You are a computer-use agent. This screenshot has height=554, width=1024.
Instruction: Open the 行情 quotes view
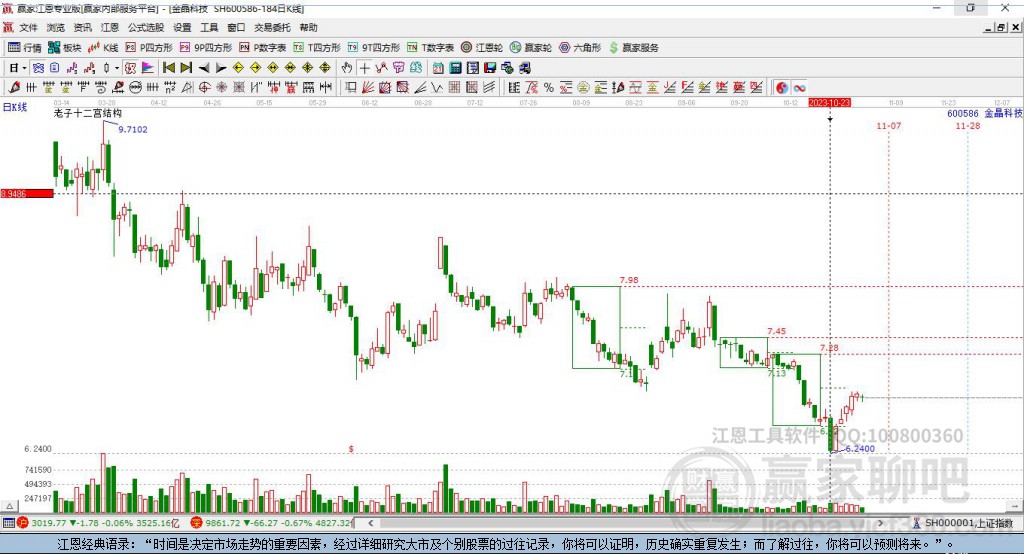(x=24, y=48)
